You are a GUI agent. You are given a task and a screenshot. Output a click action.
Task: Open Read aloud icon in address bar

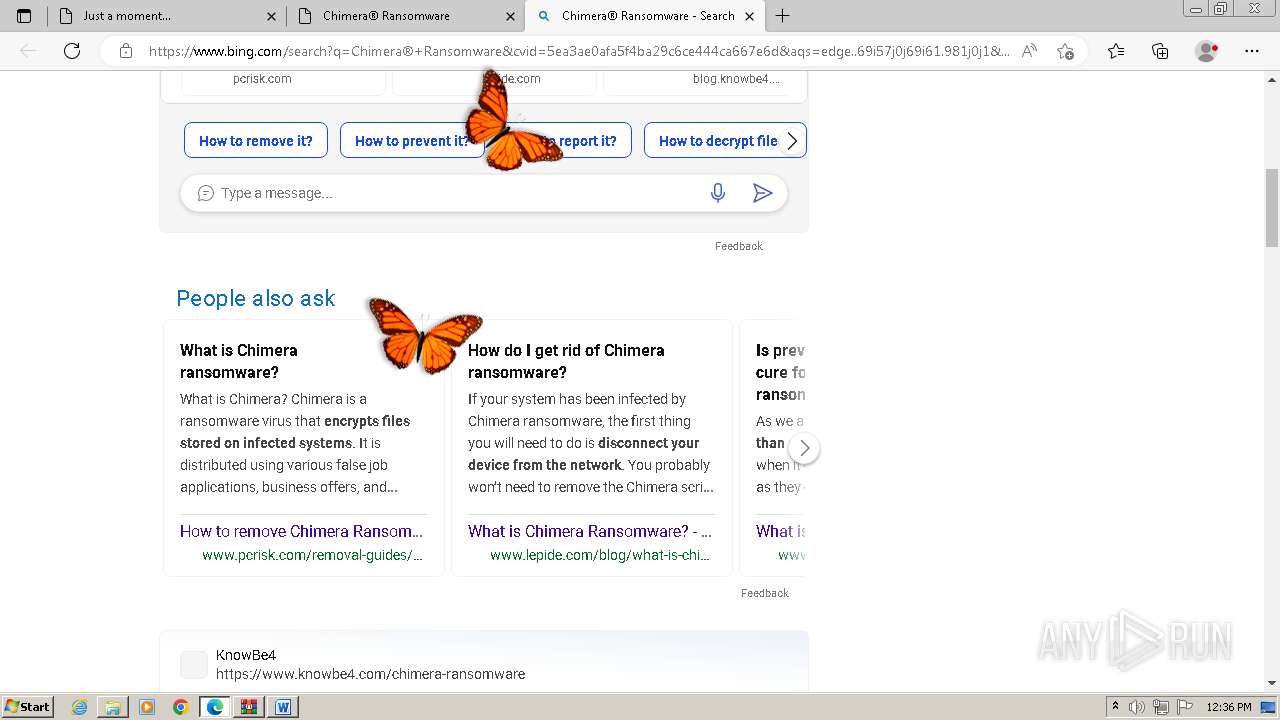click(1029, 51)
